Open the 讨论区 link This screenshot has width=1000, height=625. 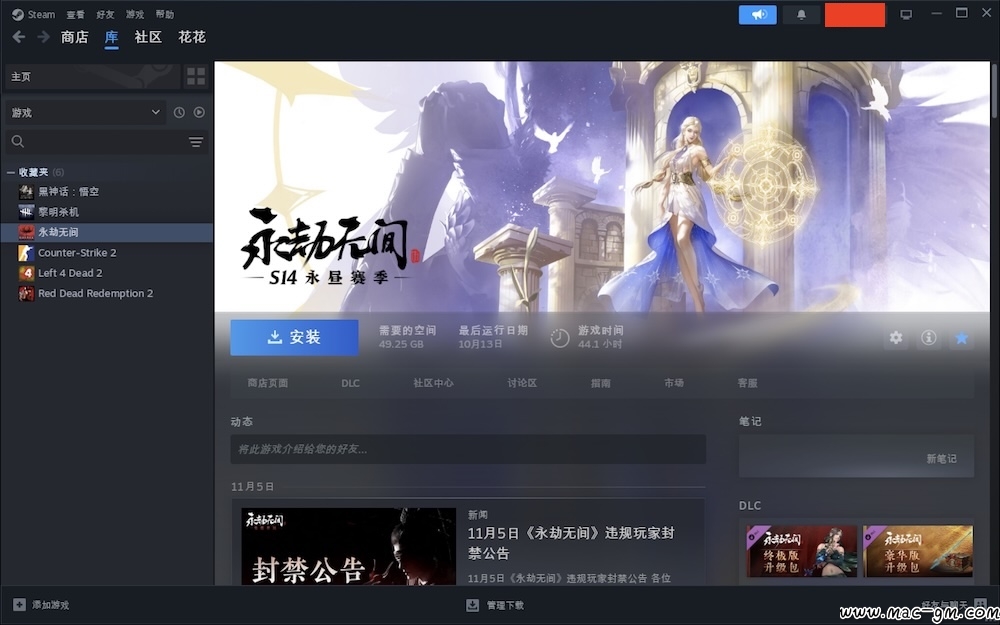tap(522, 383)
